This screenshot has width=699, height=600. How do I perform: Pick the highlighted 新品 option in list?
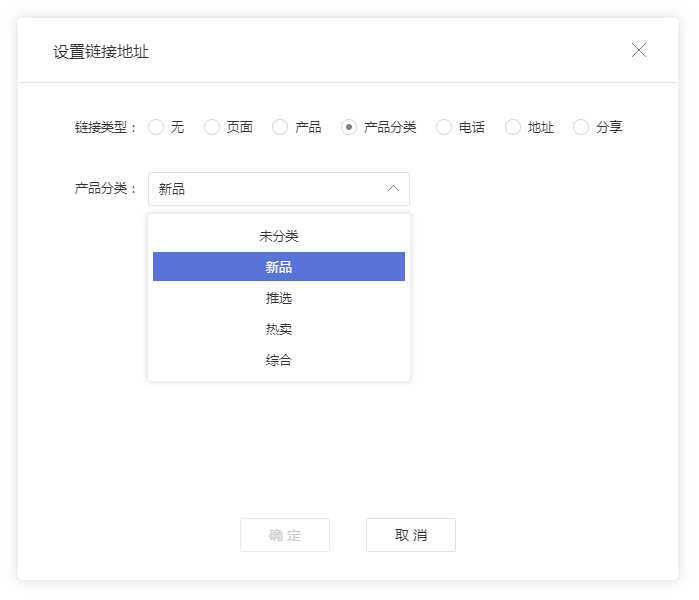click(x=279, y=267)
